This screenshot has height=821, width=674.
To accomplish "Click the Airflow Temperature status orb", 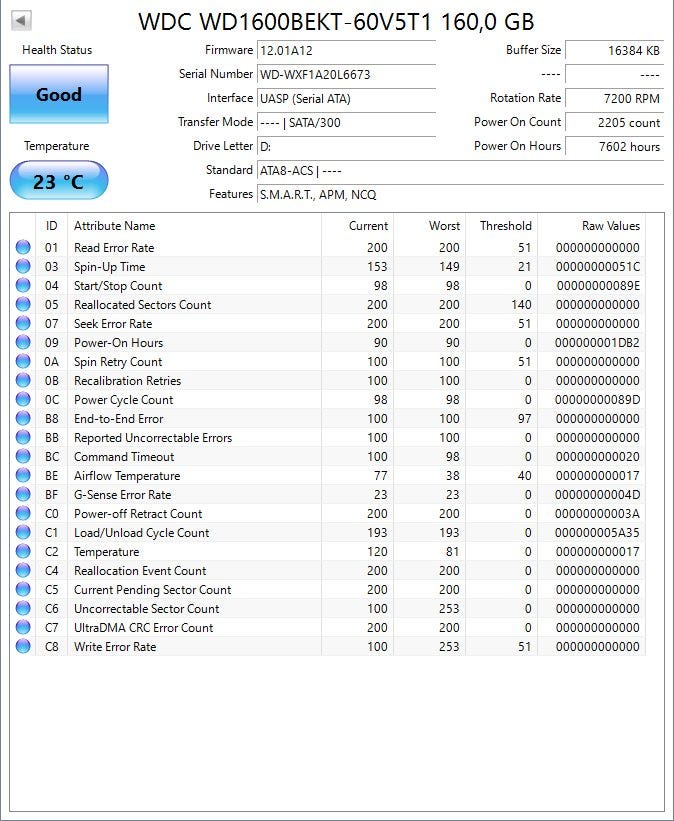I will pyautogui.click(x=23, y=476).
